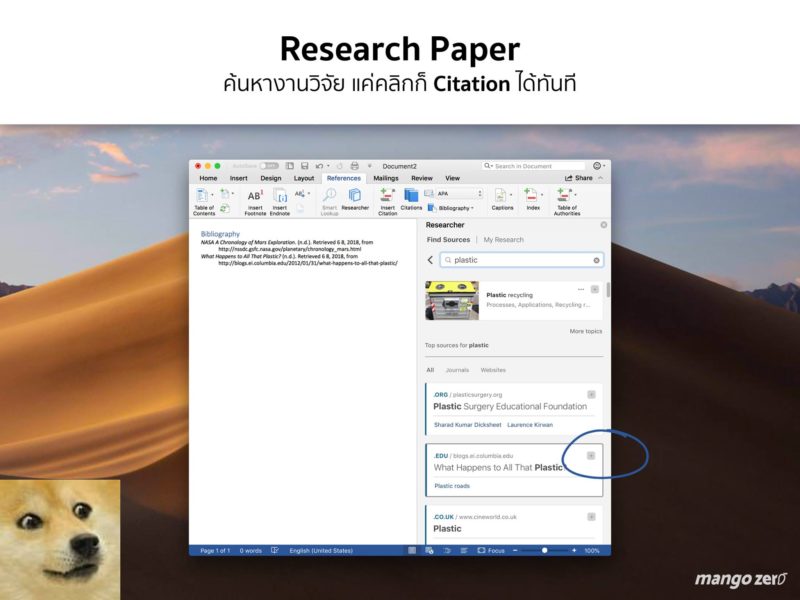Open the Researcher tool in the ribbon
The image size is (800, 600).
pyautogui.click(x=354, y=198)
